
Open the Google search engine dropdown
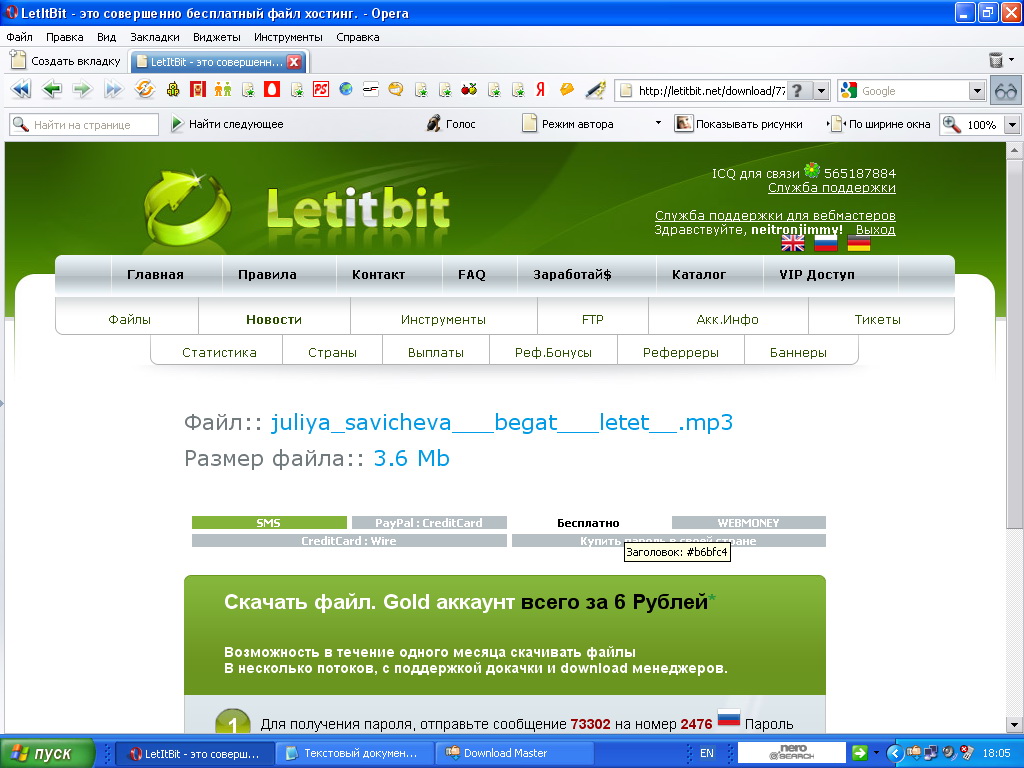pyautogui.click(x=977, y=91)
